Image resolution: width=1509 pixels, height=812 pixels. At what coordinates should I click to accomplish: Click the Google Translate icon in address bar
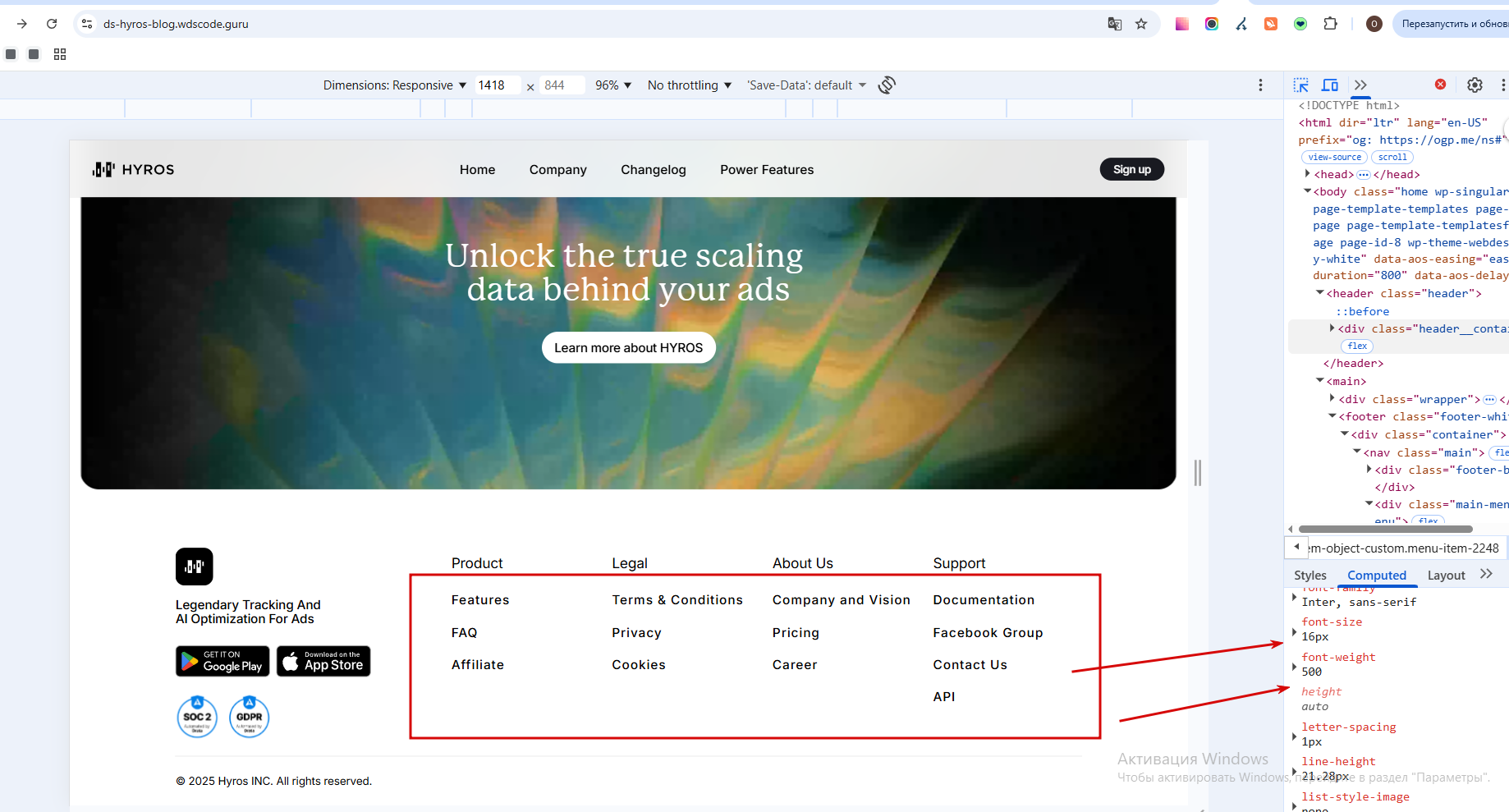point(1115,24)
